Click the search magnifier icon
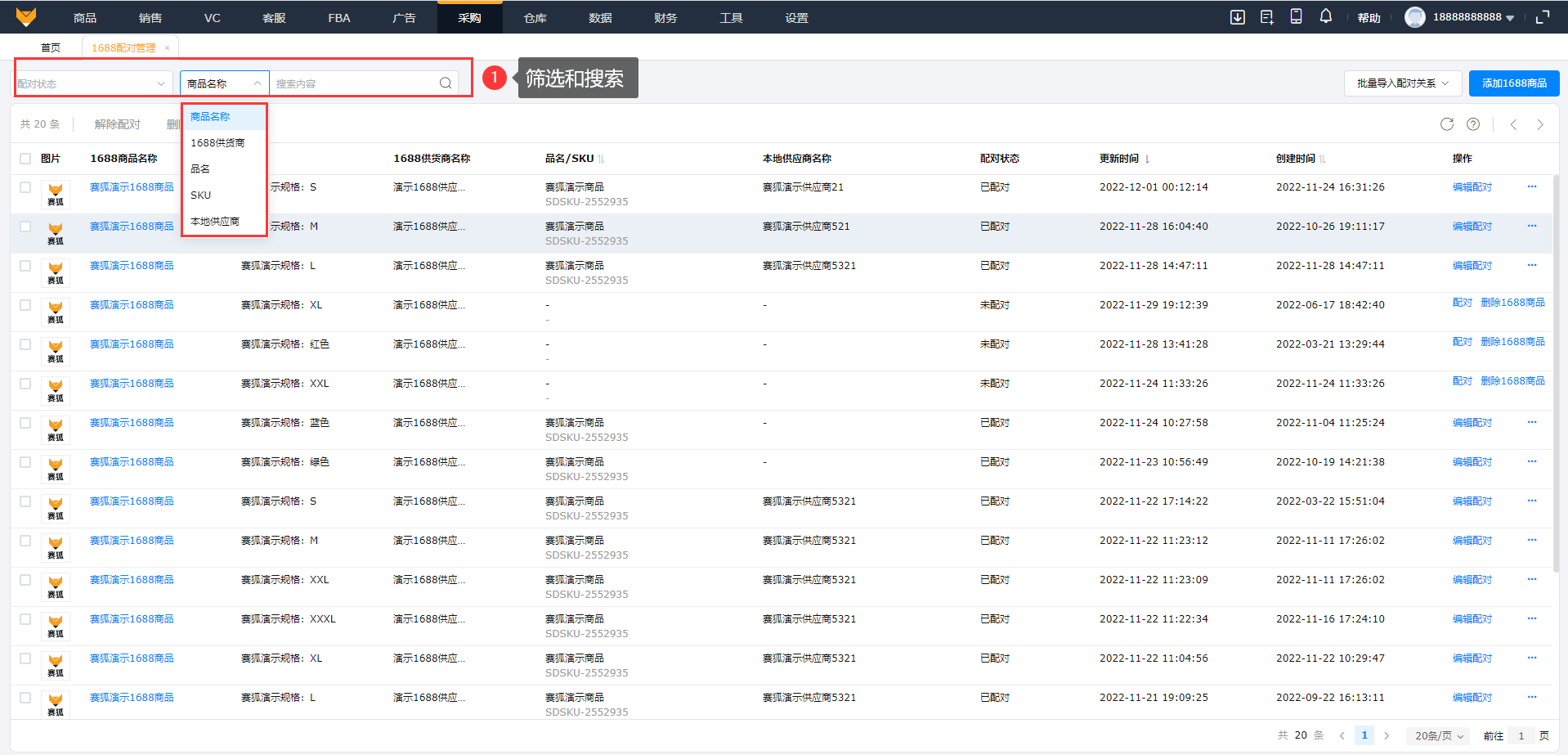The image size is (1568, 755). click(x=446, y=83)
